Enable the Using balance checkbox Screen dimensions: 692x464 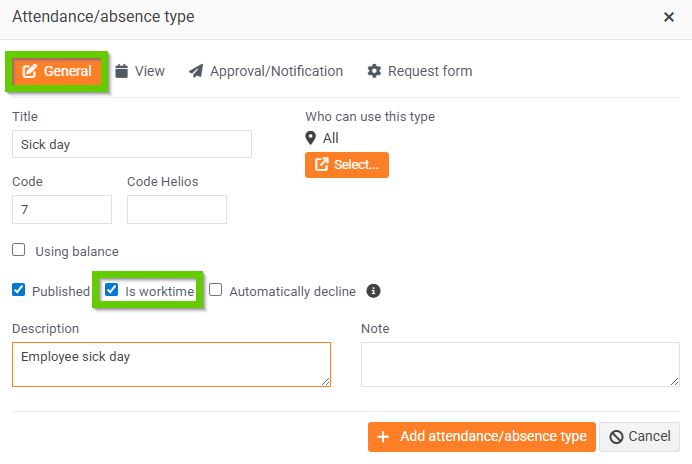(19, 250)
